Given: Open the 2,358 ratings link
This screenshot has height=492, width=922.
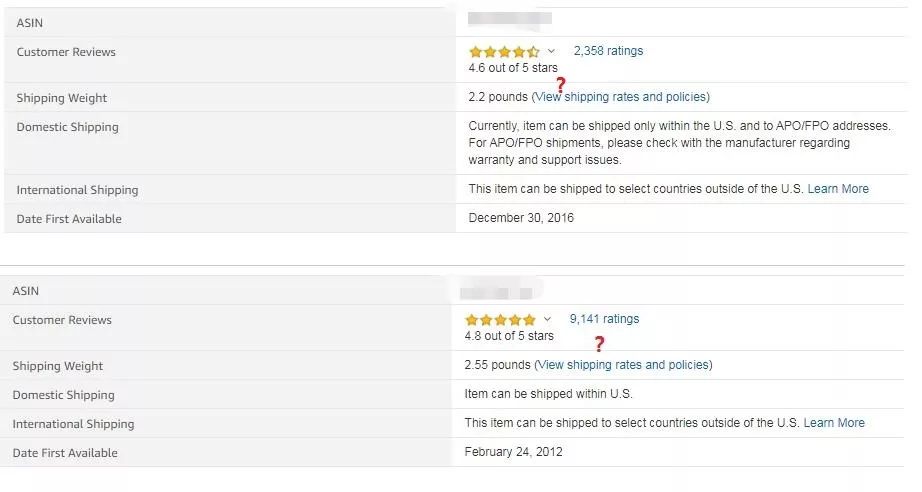Looking at the screenshot, I should click(x=608, y=51).
